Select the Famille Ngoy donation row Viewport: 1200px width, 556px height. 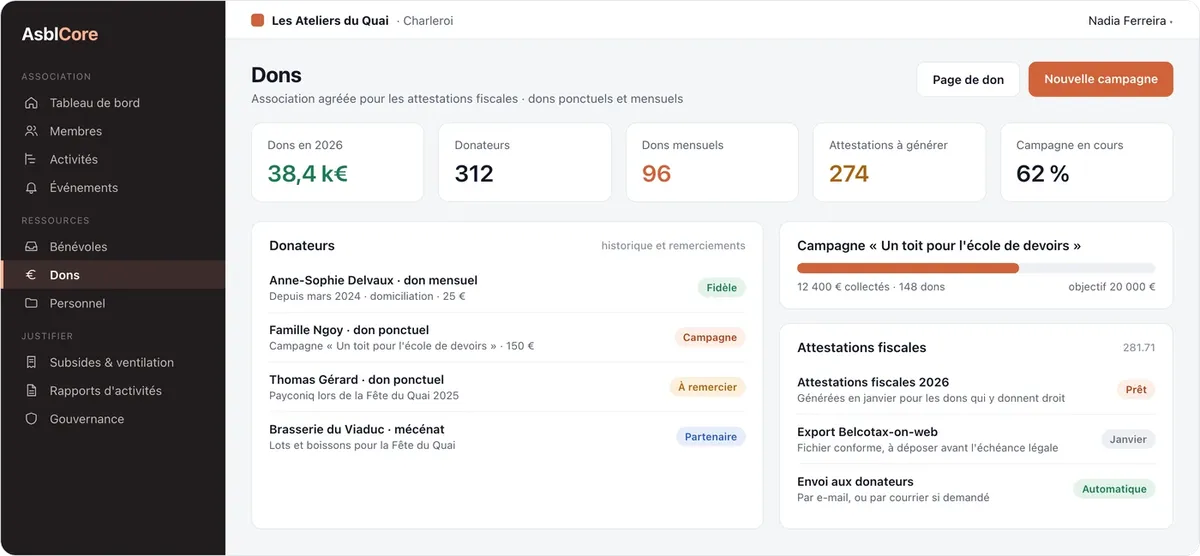coord(507,338)
